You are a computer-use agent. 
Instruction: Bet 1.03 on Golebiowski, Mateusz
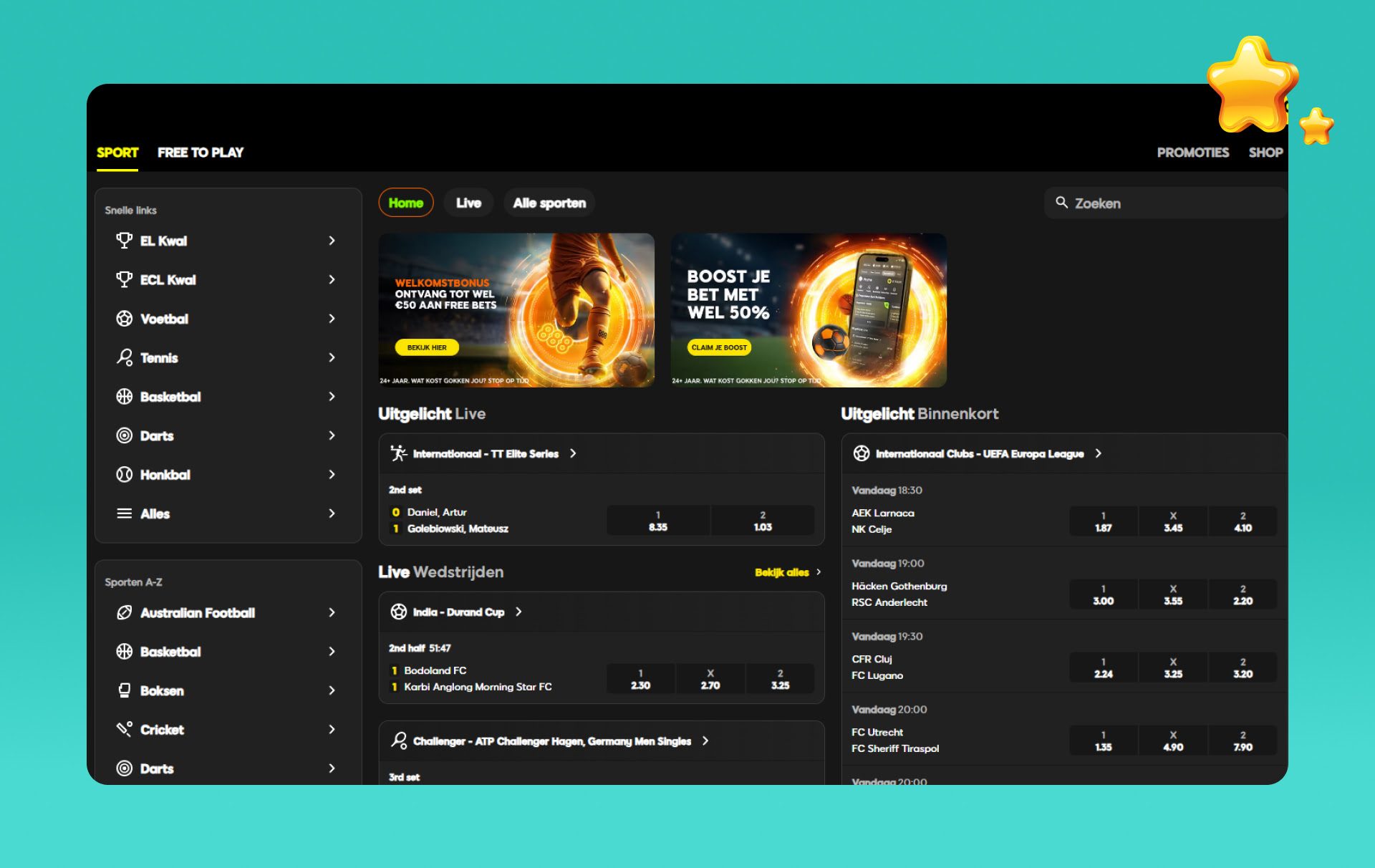763,521
